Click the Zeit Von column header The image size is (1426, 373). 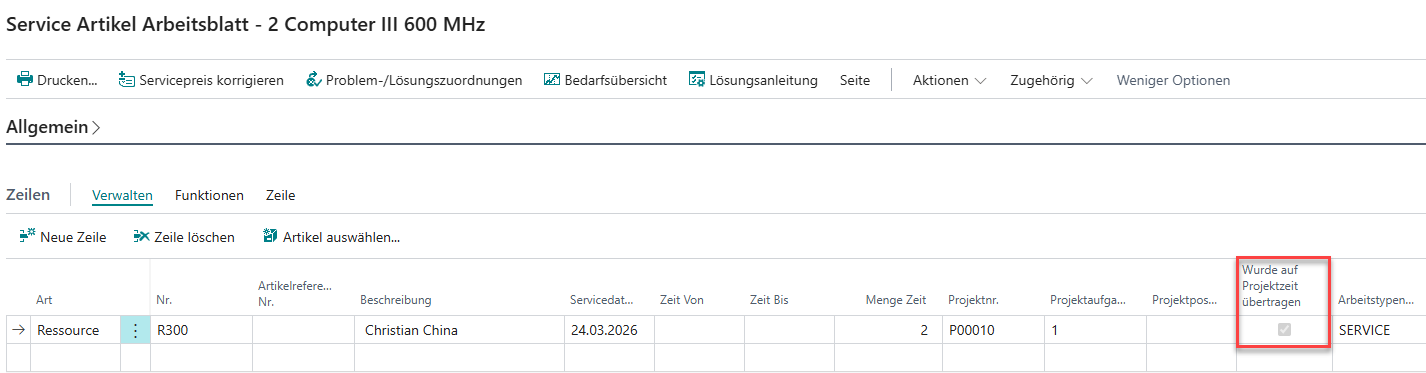(x=682, y=300)
